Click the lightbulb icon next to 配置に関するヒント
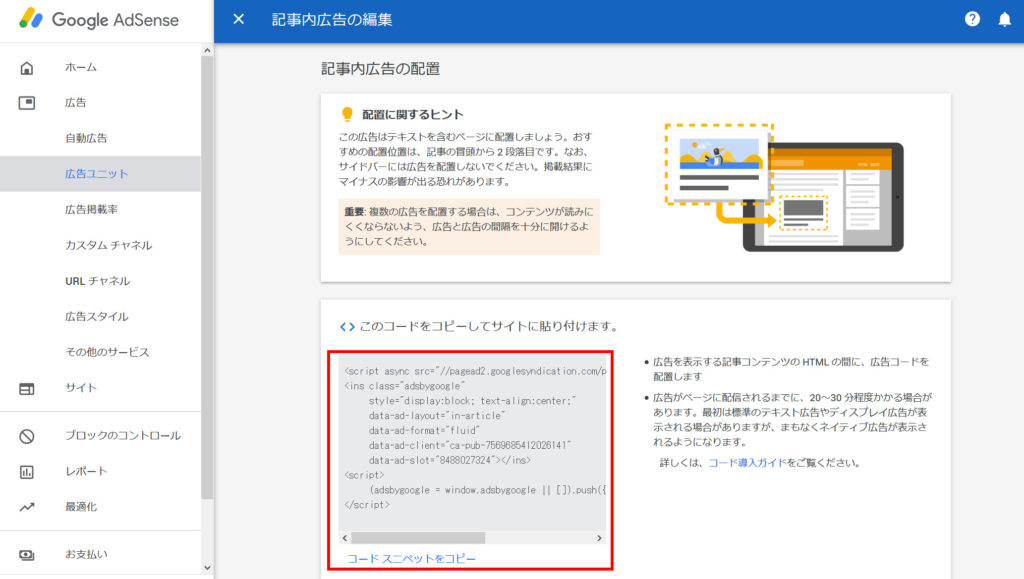The height and width of the screenshot is (579, 1024). [x=347, y=114]
